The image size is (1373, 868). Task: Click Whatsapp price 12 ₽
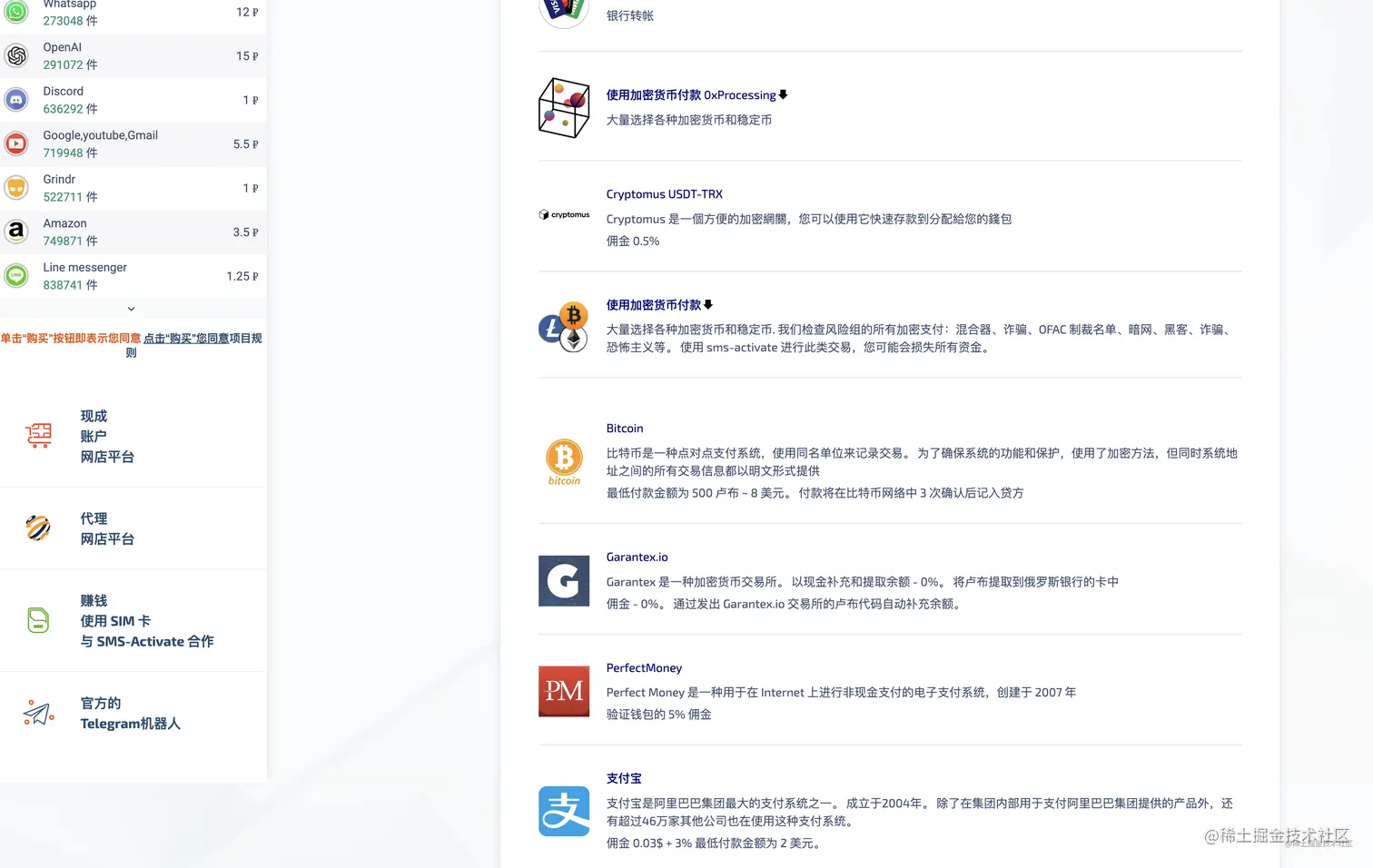pyautogui.click(x=247, y=12)
